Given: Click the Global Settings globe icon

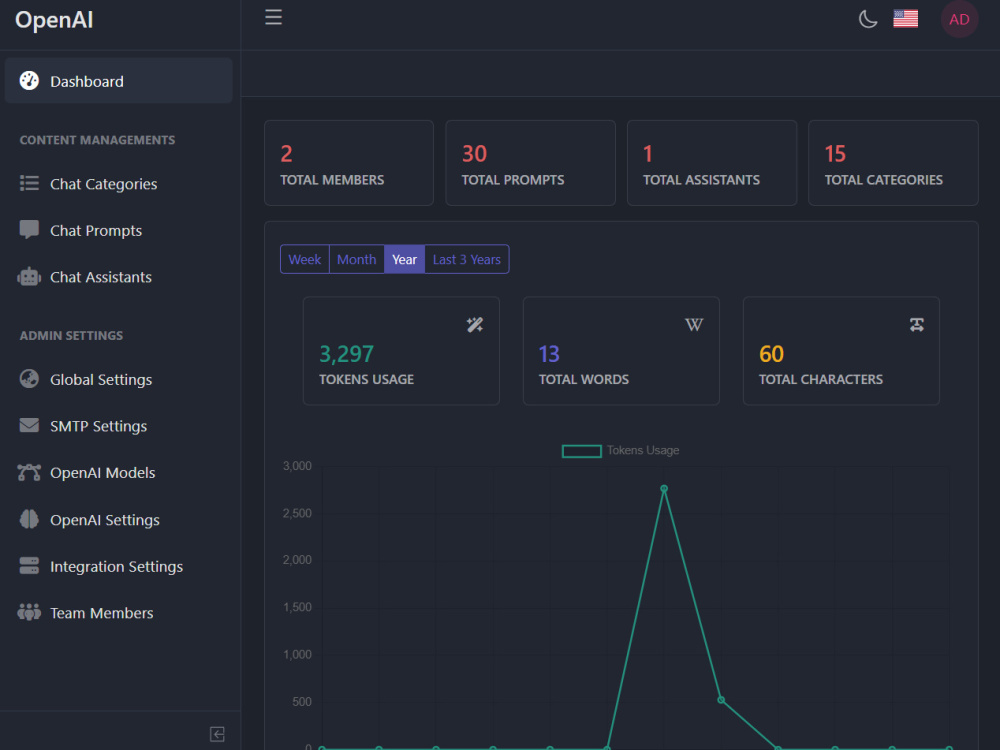Looking at the screenshot, I should click(29, 379).
